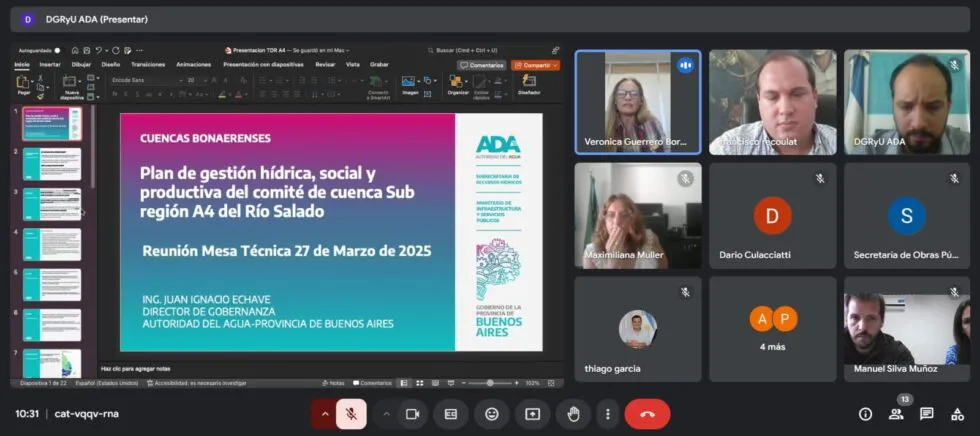Click the present screen button

(x=532, y=414)
